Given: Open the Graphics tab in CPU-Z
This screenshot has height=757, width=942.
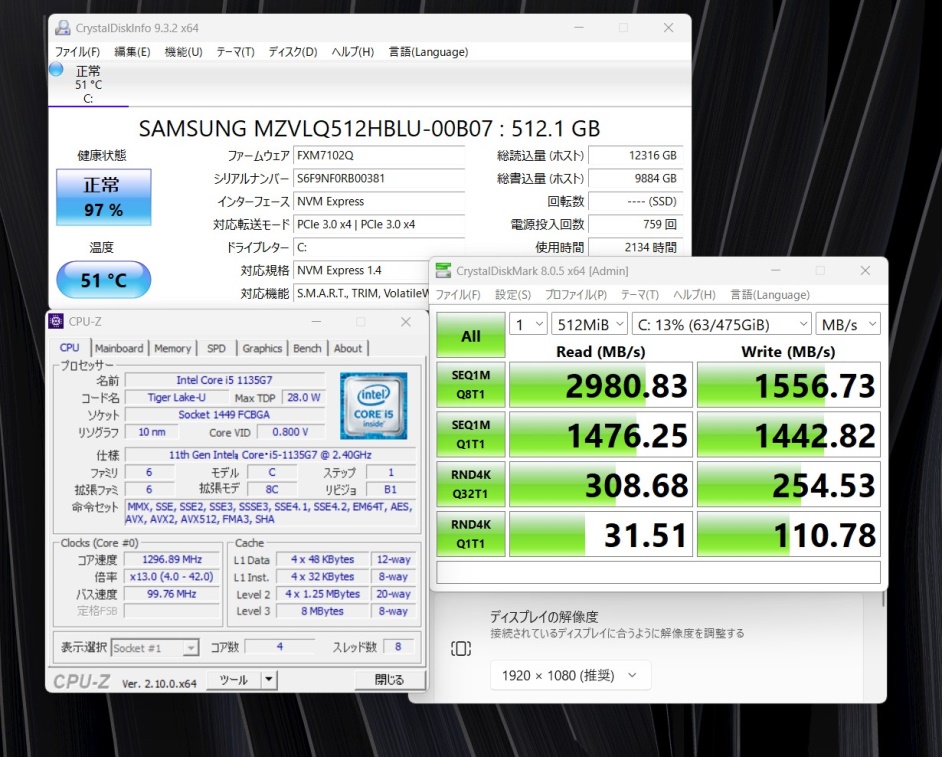Looking at the screenshot, I should tap(262, 348).
